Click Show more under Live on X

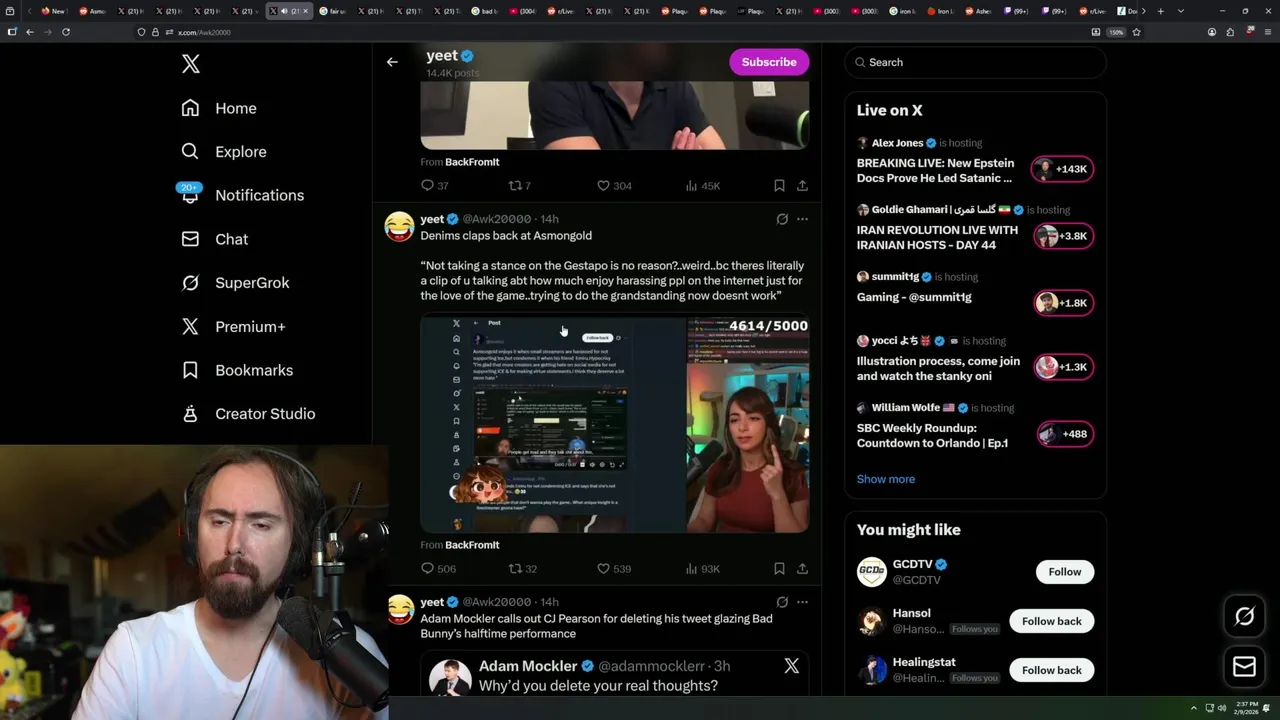point(885,479)
